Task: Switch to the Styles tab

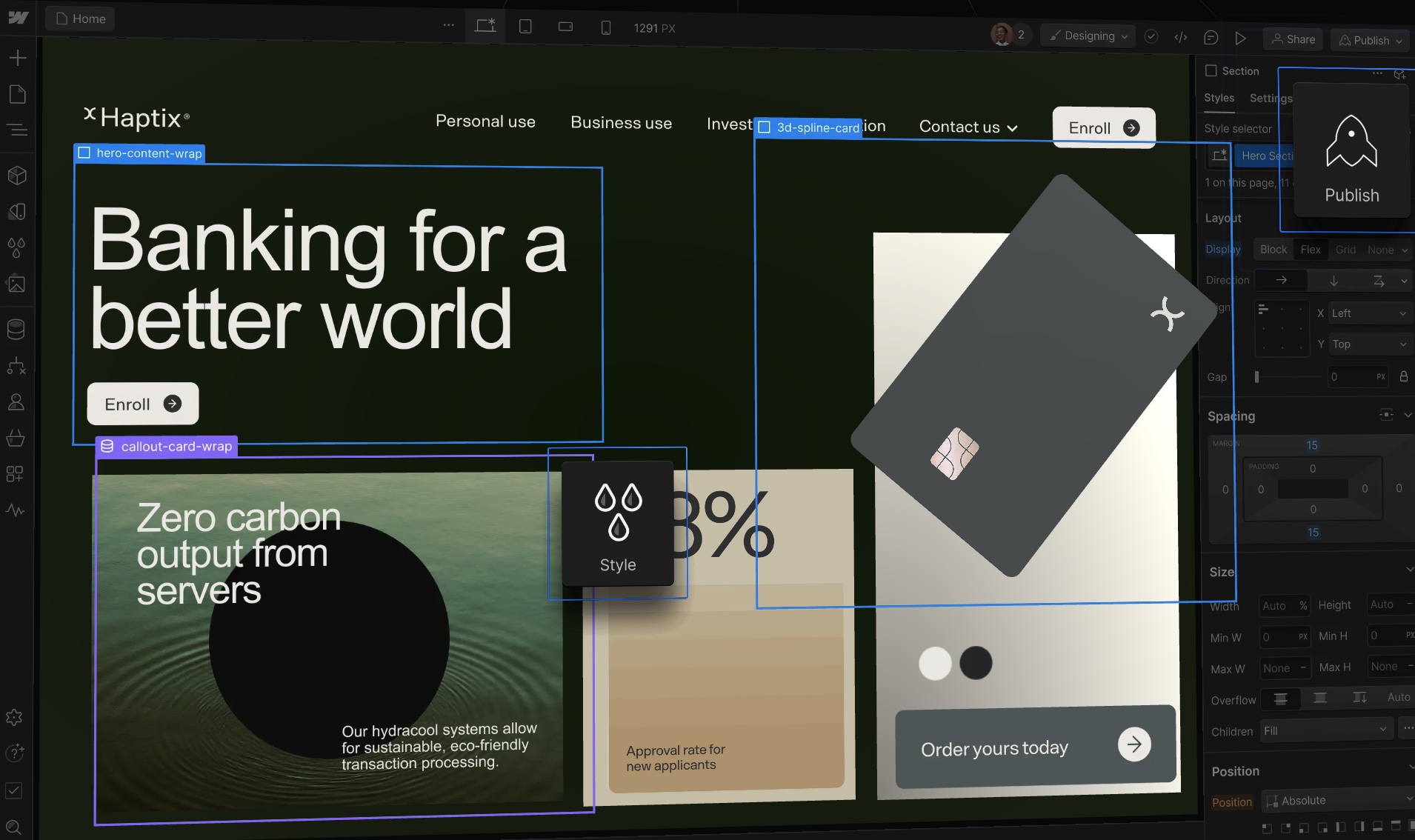Action: point(1219,98)
